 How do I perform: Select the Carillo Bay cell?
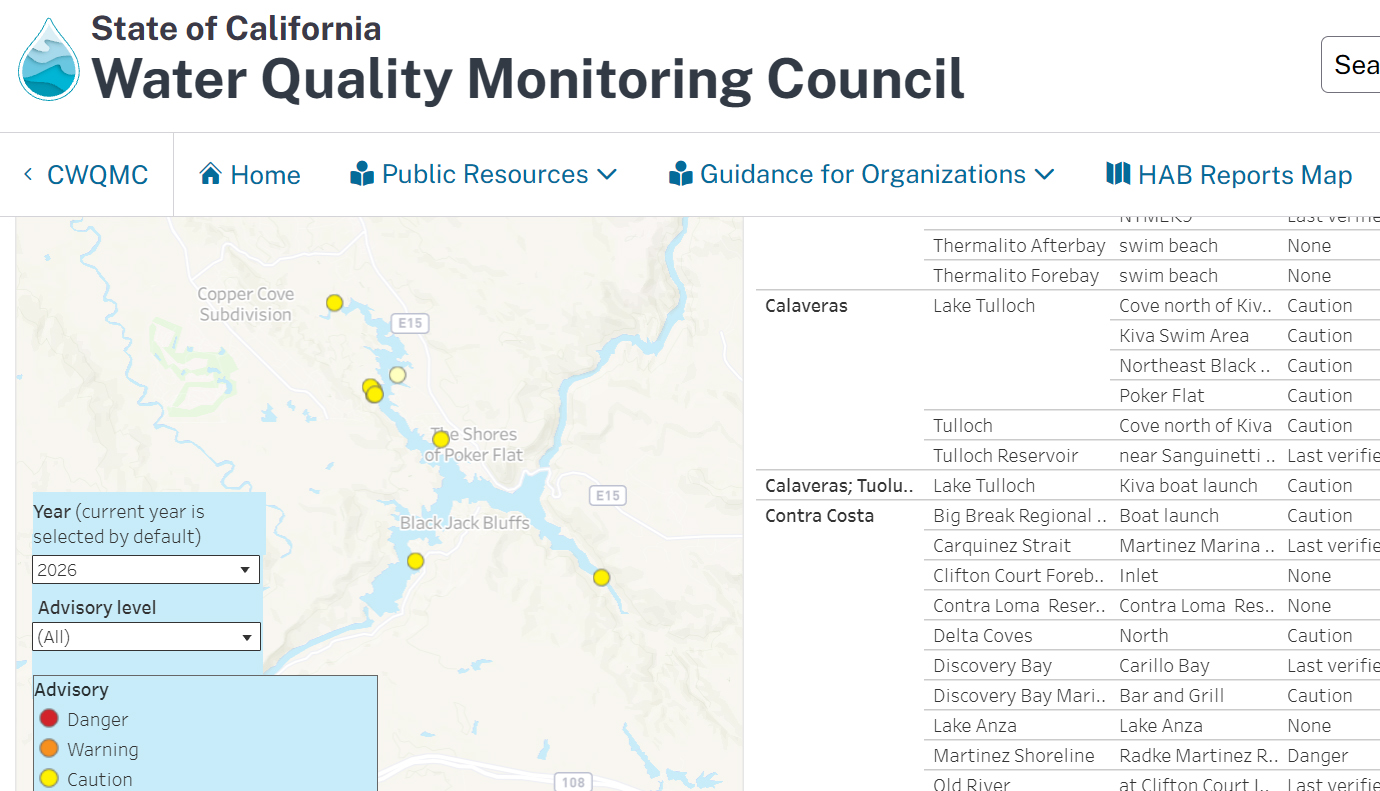coord(1195,666)
